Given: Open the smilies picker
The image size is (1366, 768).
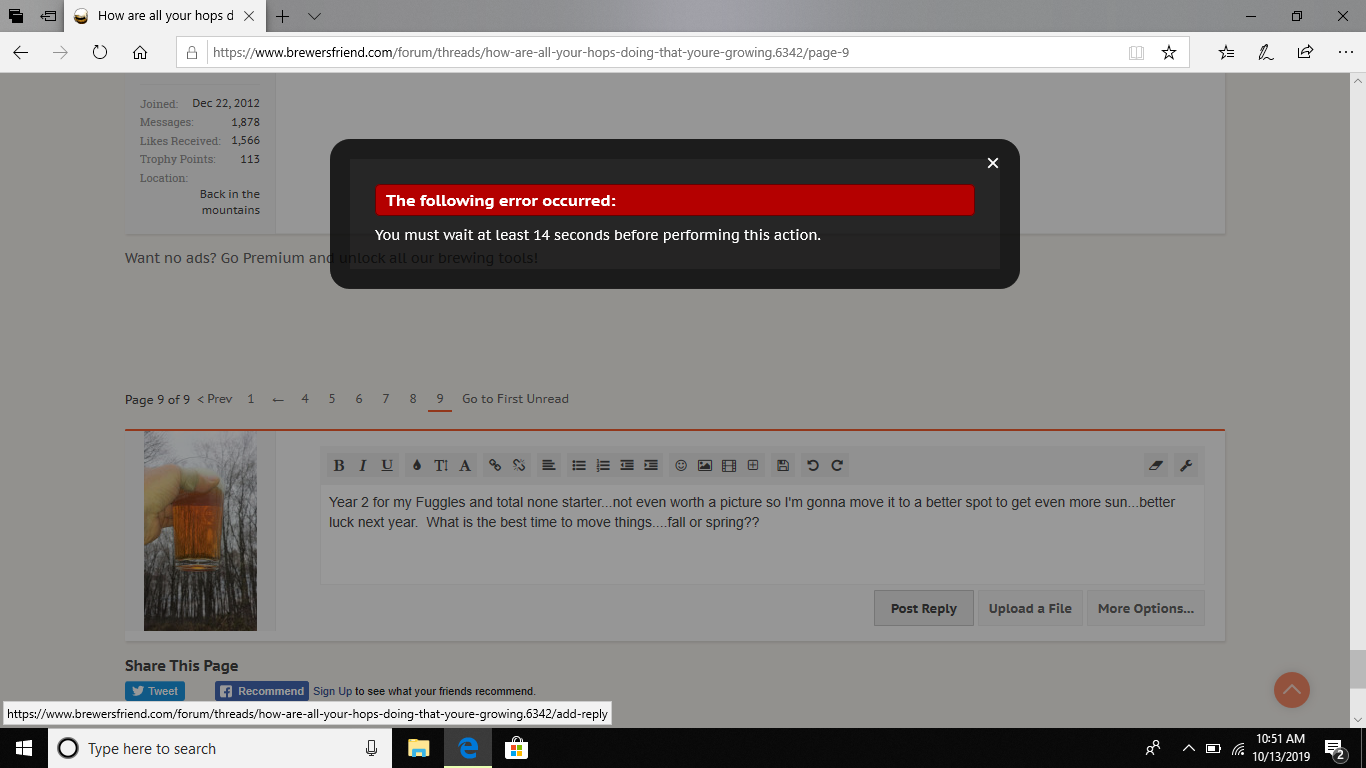Looking at the screenshot, I should [x=681, y=465].
